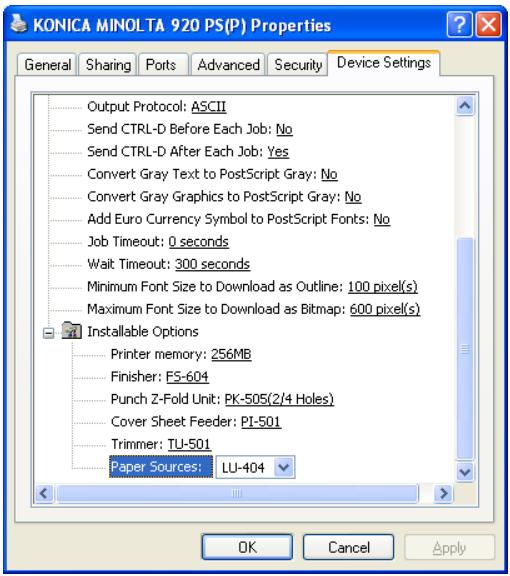Click the Punch Z-Fold Unit PK-505 value

(x=279, y=399)
